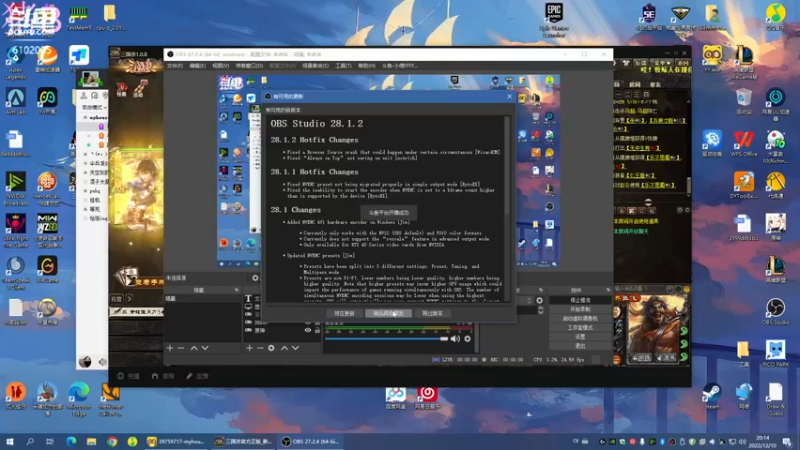Switch to OBS 27.2.4 taskbar button
Viewport: 800px width, 450px height.
click(x=311, y=441)
